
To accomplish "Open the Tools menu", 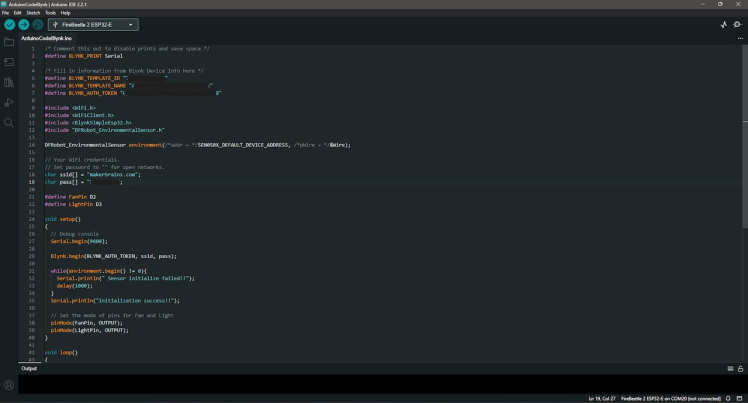I will tap(50, 13).
